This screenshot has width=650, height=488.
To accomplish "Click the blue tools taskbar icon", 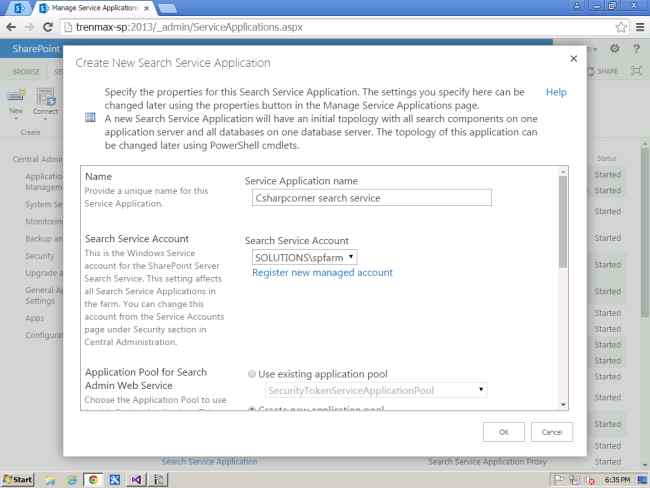I will [x=114, y=480].
